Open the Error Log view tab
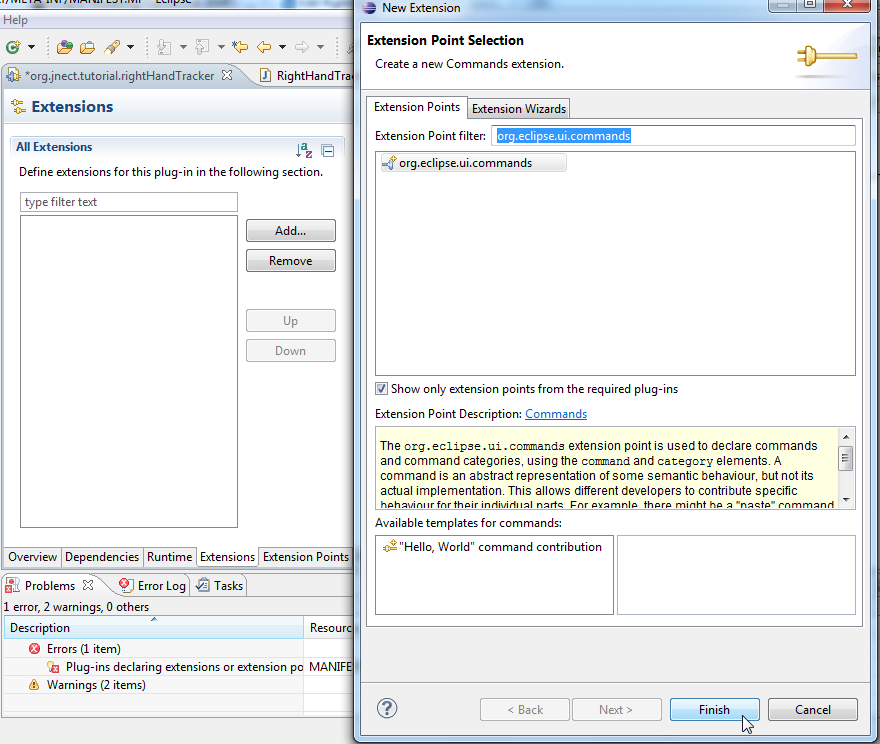This screenshot has height=744, width=880. pos(152,586)
